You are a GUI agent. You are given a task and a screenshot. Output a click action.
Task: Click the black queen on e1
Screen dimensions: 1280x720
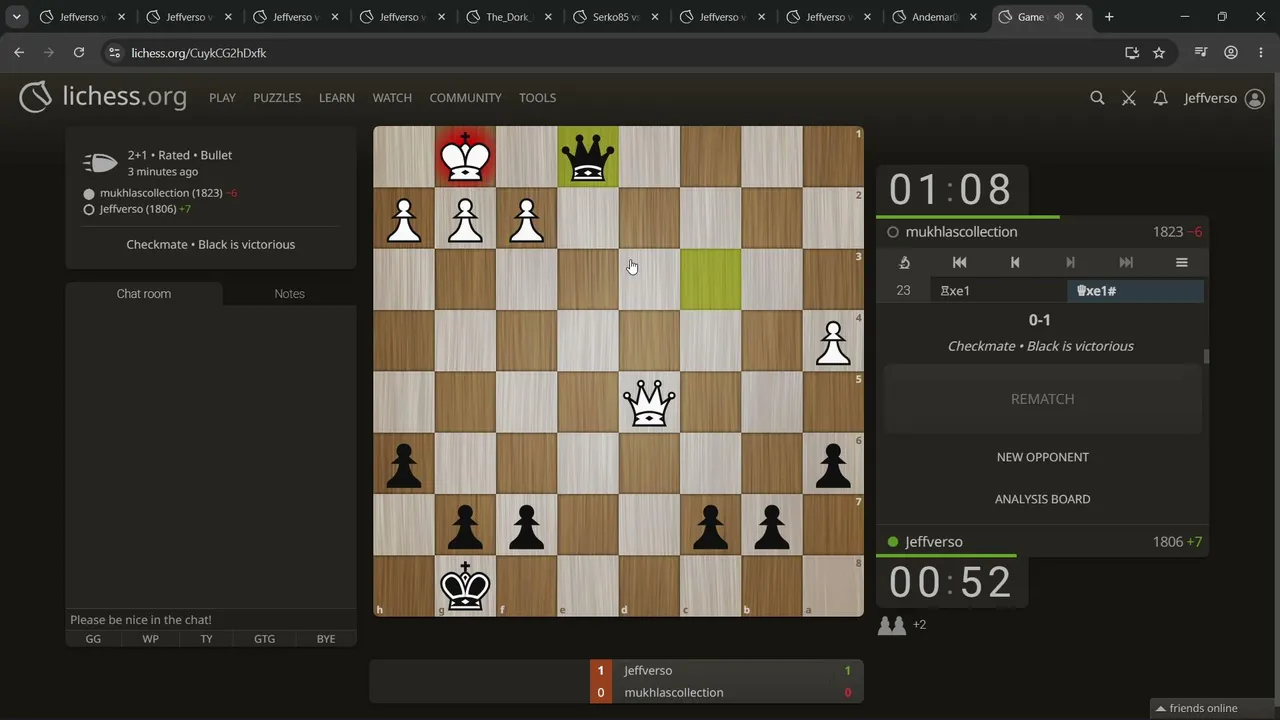[x=588, y=157]
